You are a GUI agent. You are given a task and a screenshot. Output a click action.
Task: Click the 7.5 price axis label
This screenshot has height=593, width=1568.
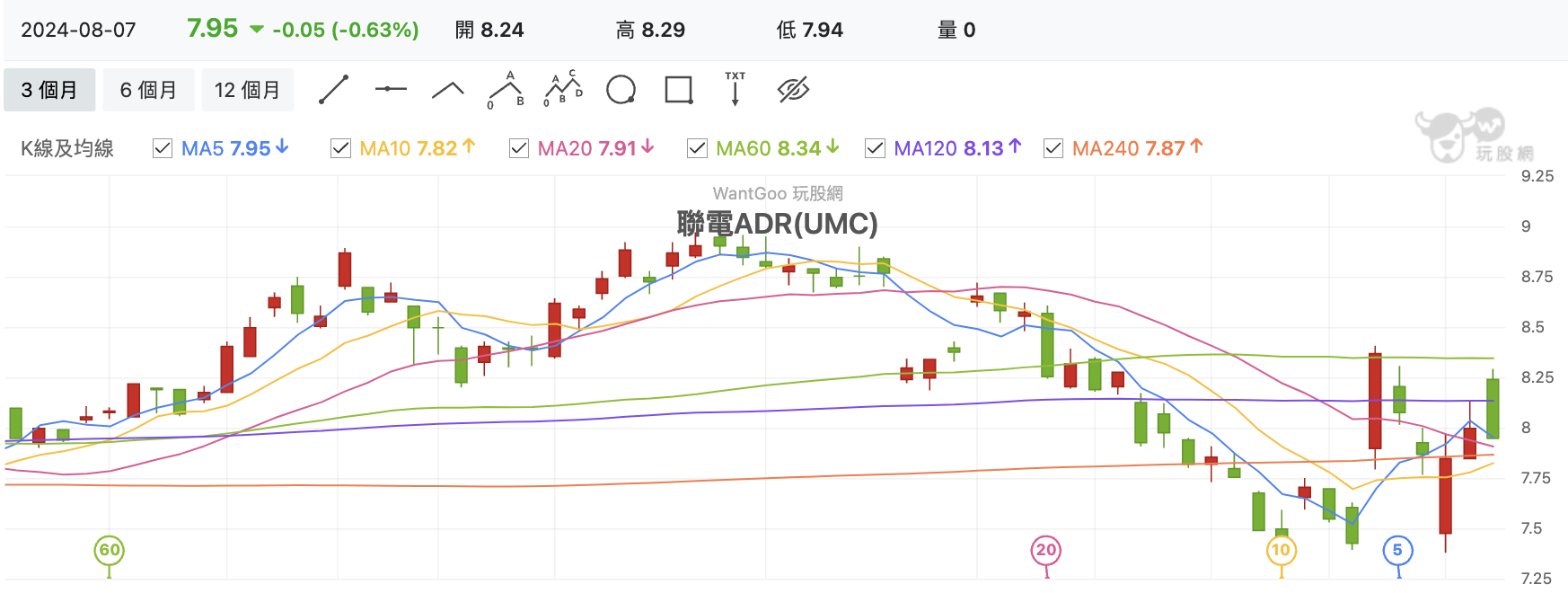coord(1531,528)
